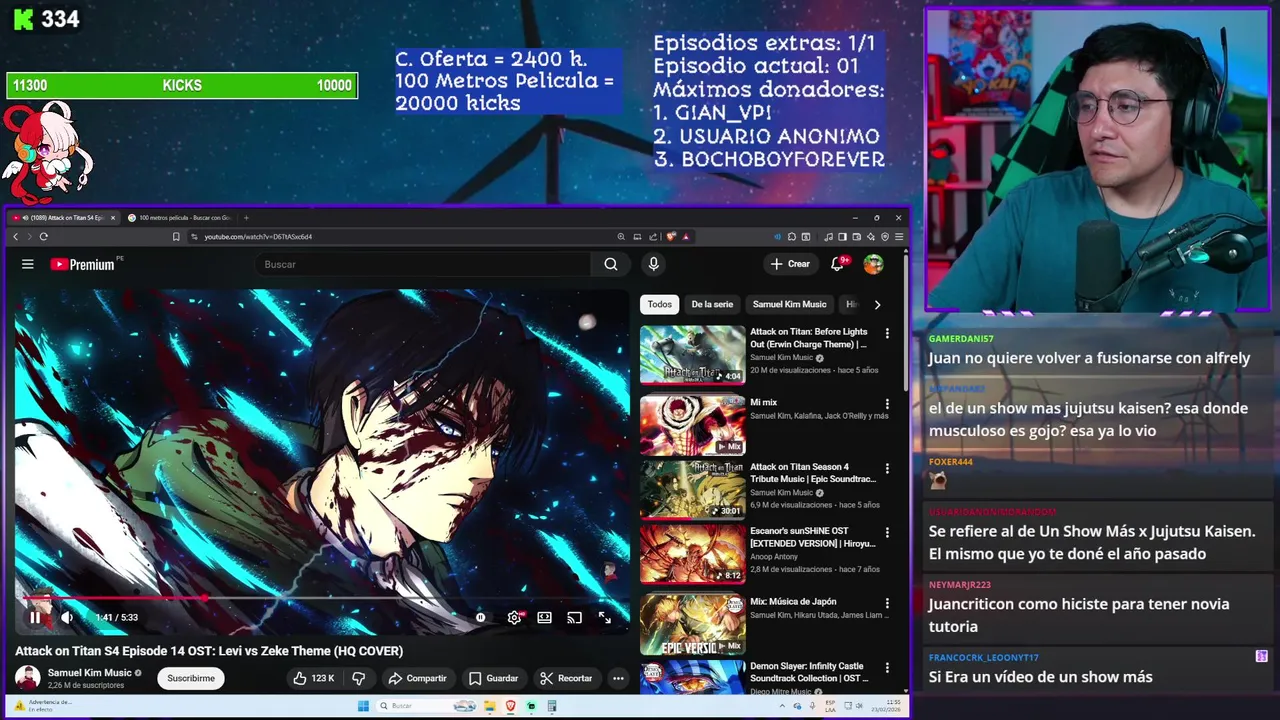Open options for Season 4 Tribute Music
The height and width of the screenshot is (720, 1280).
coord(887,468)
